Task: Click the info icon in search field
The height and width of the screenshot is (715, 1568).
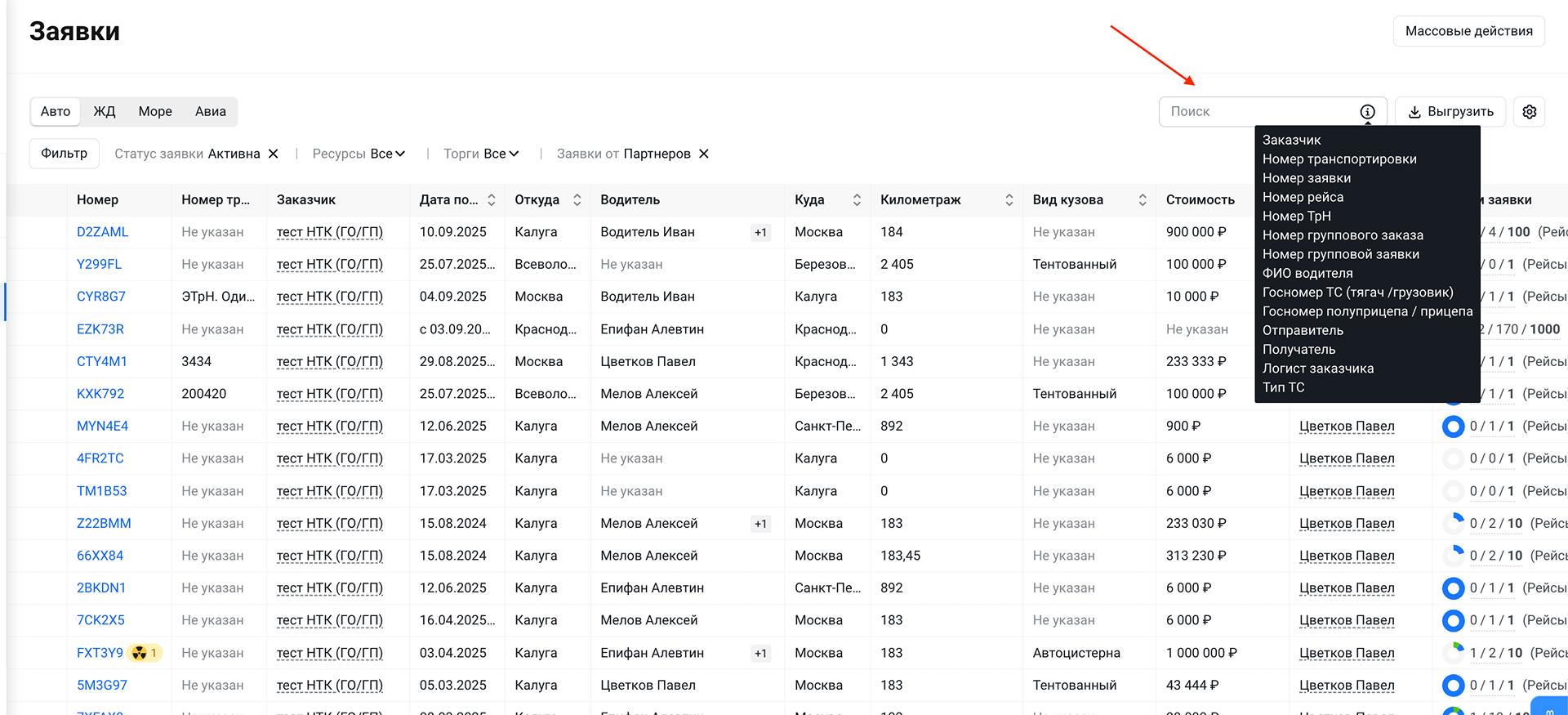Action: tap(1367, 112)
